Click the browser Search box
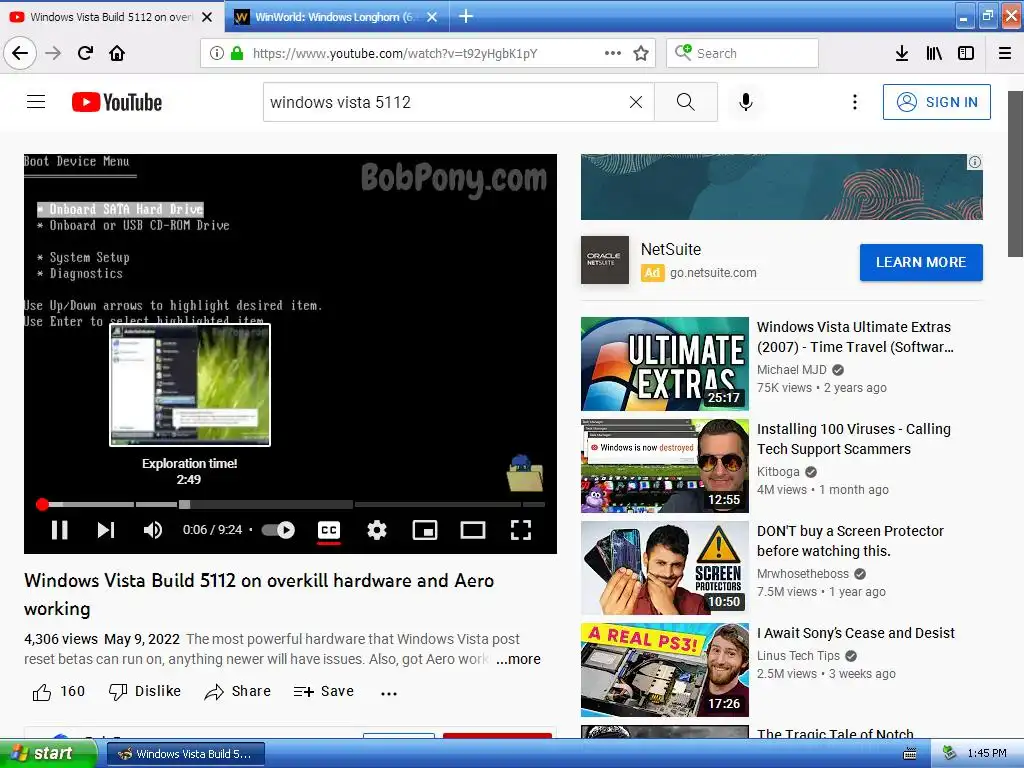This screenshot has height=768, width=1024. coord(742,53)
